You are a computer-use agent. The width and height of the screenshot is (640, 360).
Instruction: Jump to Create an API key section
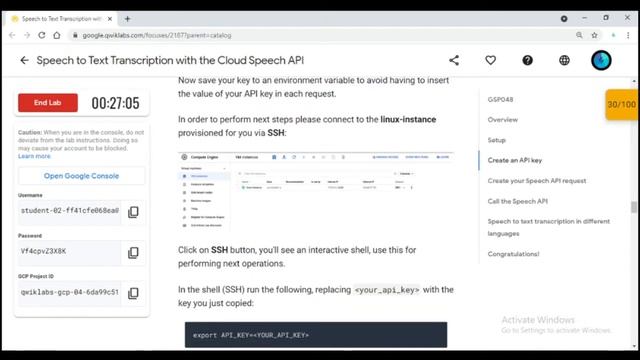[515, 160]
